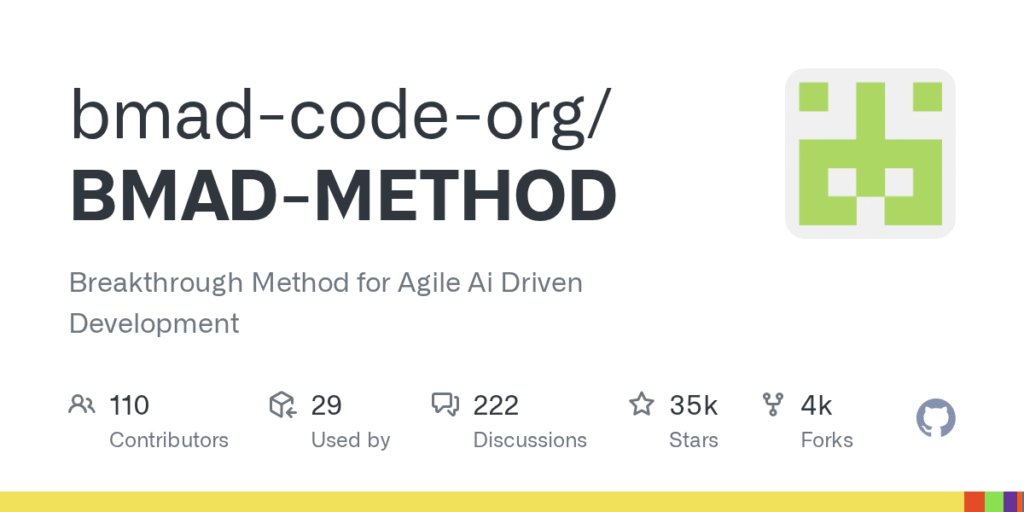The image size is (1024, 512).
Task: Click the Forks label text
Action: (x=827, y=440)
